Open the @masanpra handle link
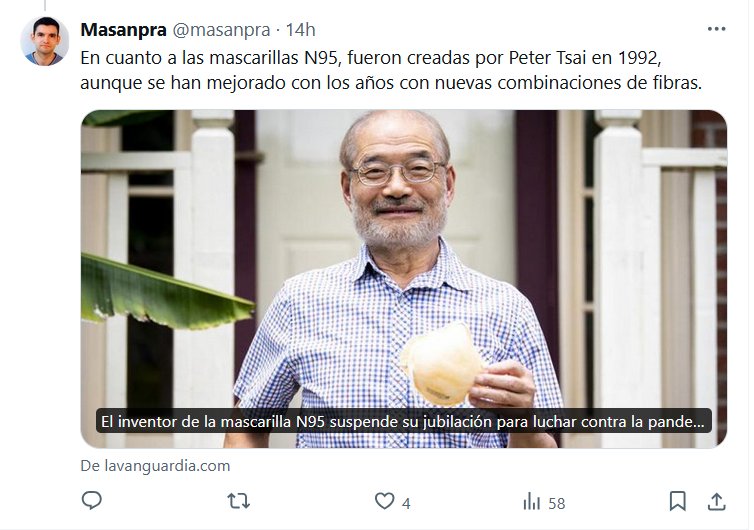The image size is (754, 530). [221, 30]
